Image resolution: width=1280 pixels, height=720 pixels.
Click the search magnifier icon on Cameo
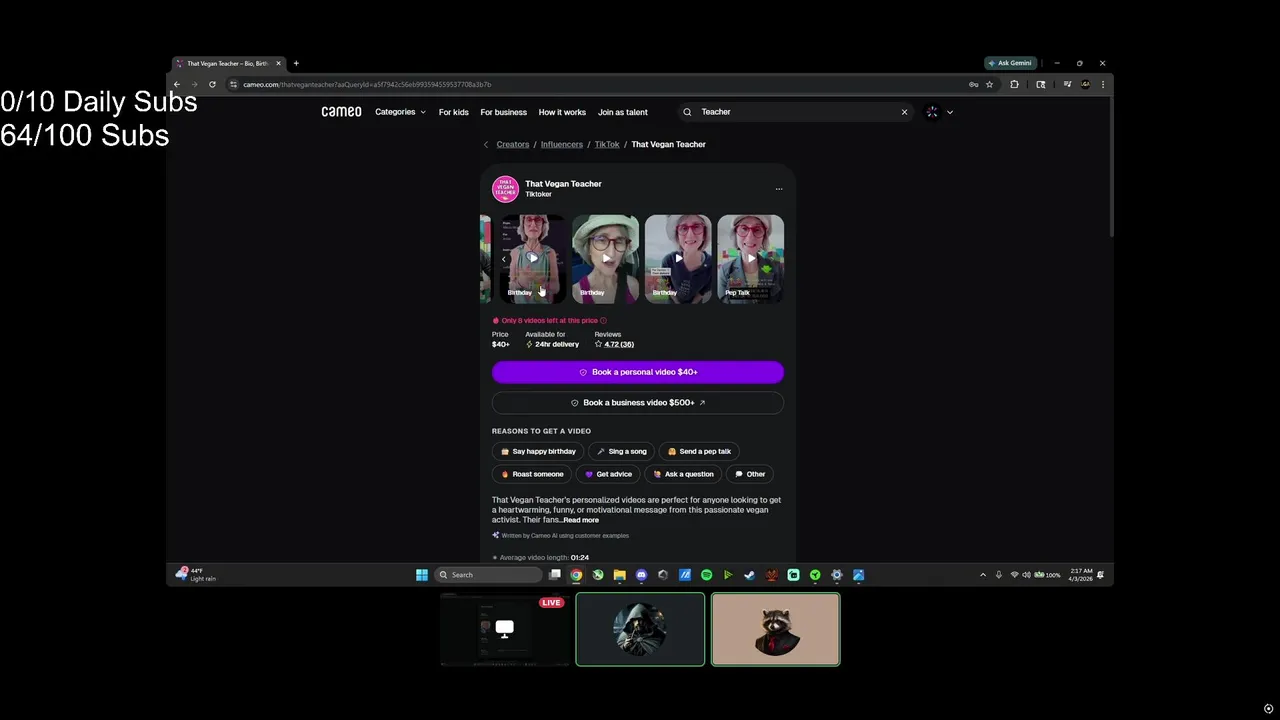[687, 112]
